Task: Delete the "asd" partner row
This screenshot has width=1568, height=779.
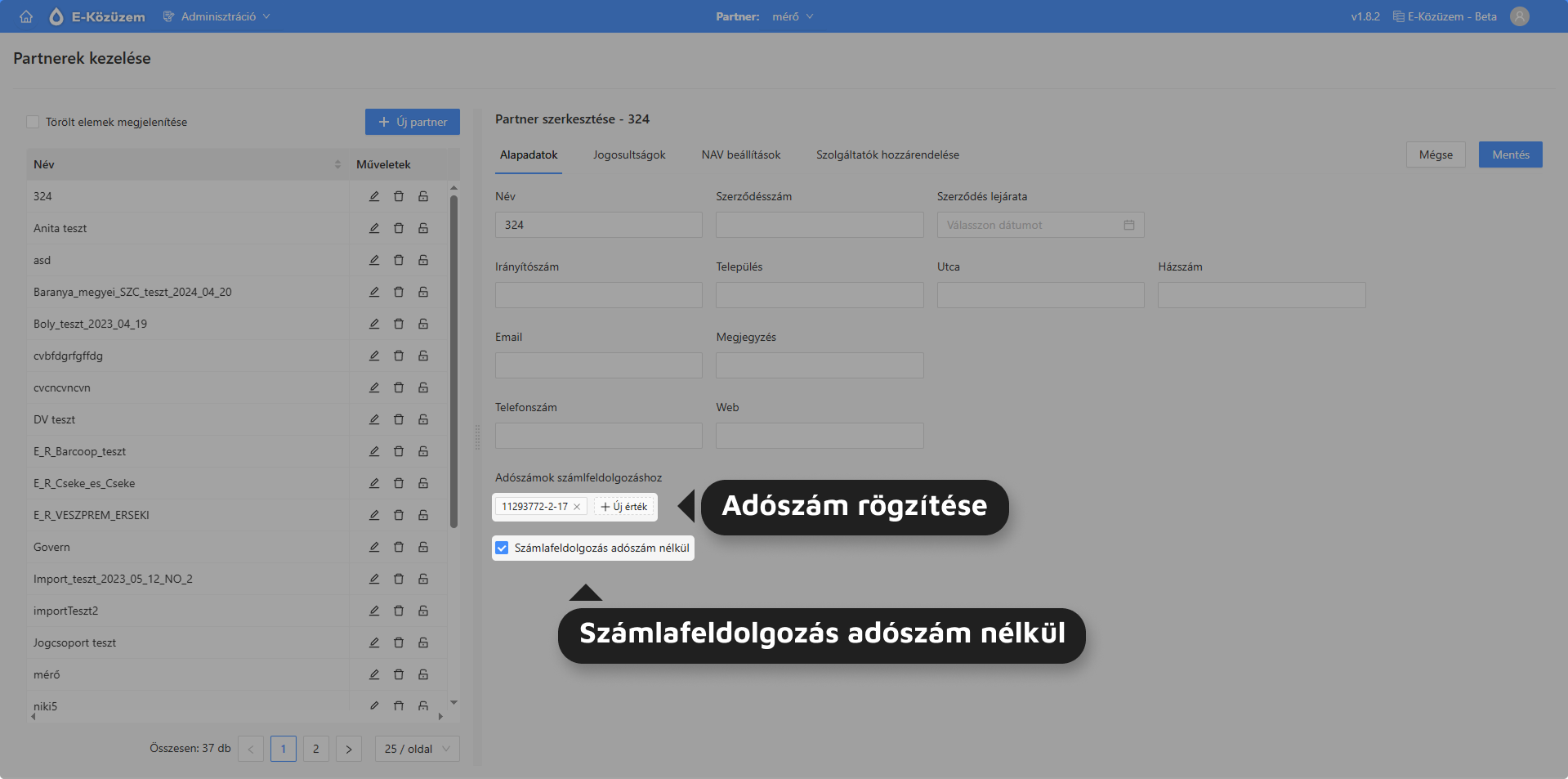Action: coord(399,260)
